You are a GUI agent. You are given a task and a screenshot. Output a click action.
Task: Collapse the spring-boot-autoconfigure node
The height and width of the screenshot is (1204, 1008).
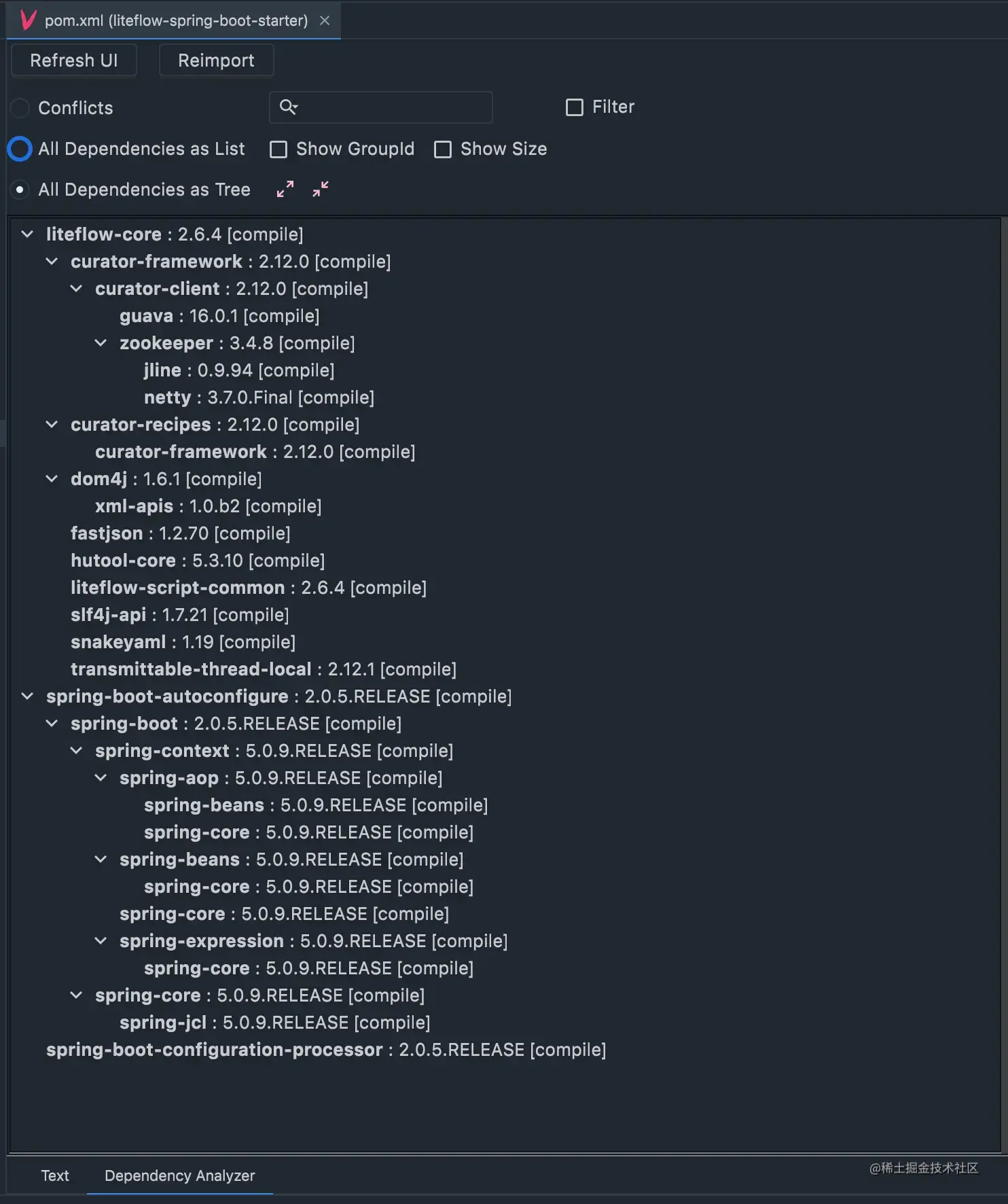[x=27, y=696]
